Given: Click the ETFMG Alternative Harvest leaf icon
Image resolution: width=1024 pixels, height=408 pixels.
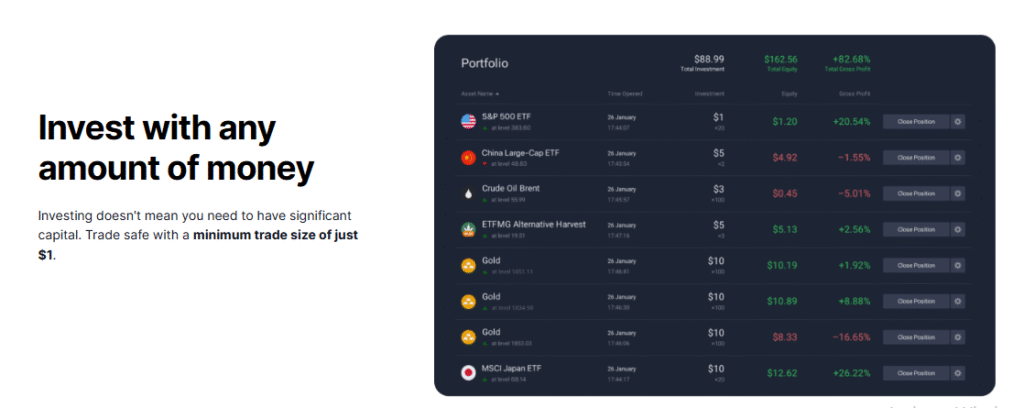Looking at the screenshot, I should click(468, 229).
